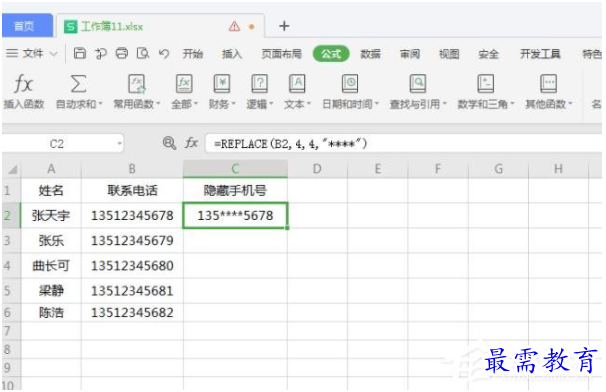The width and height of the screenshot is (606, 392).
Task: Open Lookup and Reference (查找与引用) icon
Action: (418, 84)
